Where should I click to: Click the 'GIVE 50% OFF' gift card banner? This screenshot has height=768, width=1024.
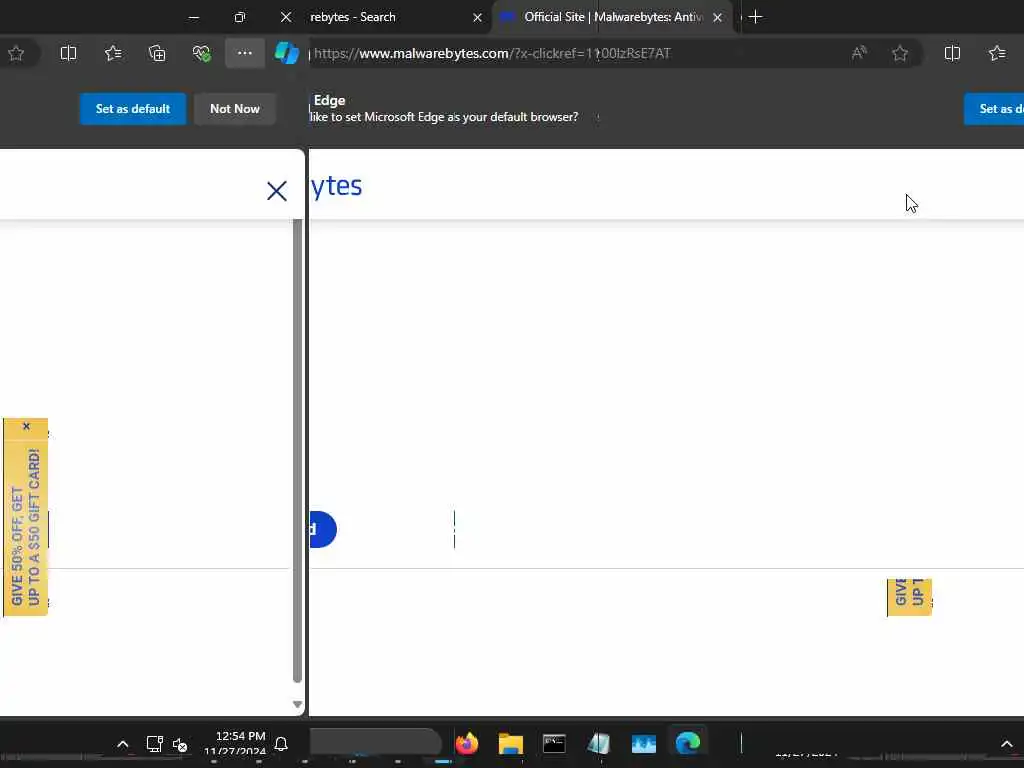point(25,526)
